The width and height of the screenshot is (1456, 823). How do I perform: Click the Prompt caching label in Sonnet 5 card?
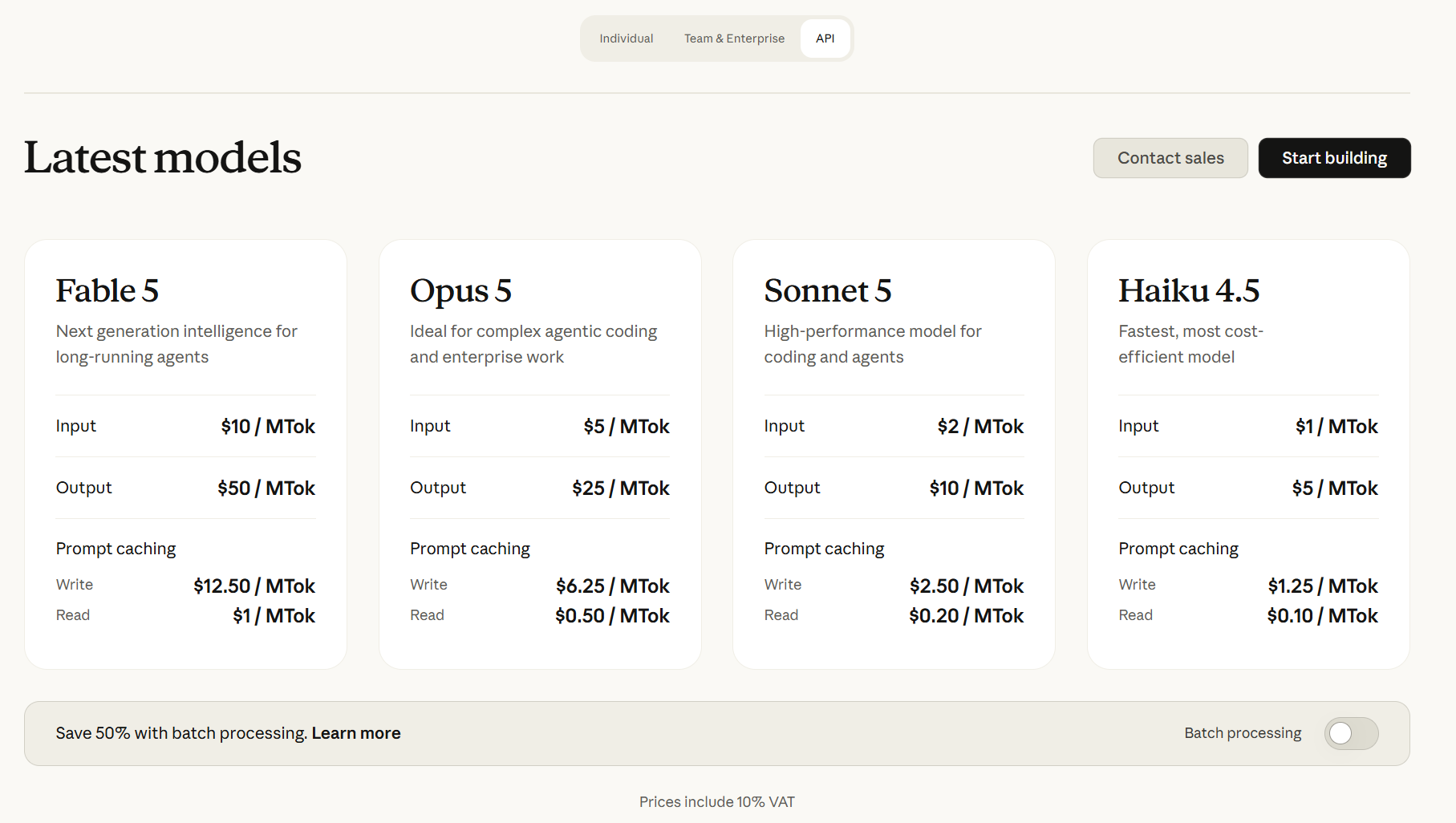click(824, 549)
